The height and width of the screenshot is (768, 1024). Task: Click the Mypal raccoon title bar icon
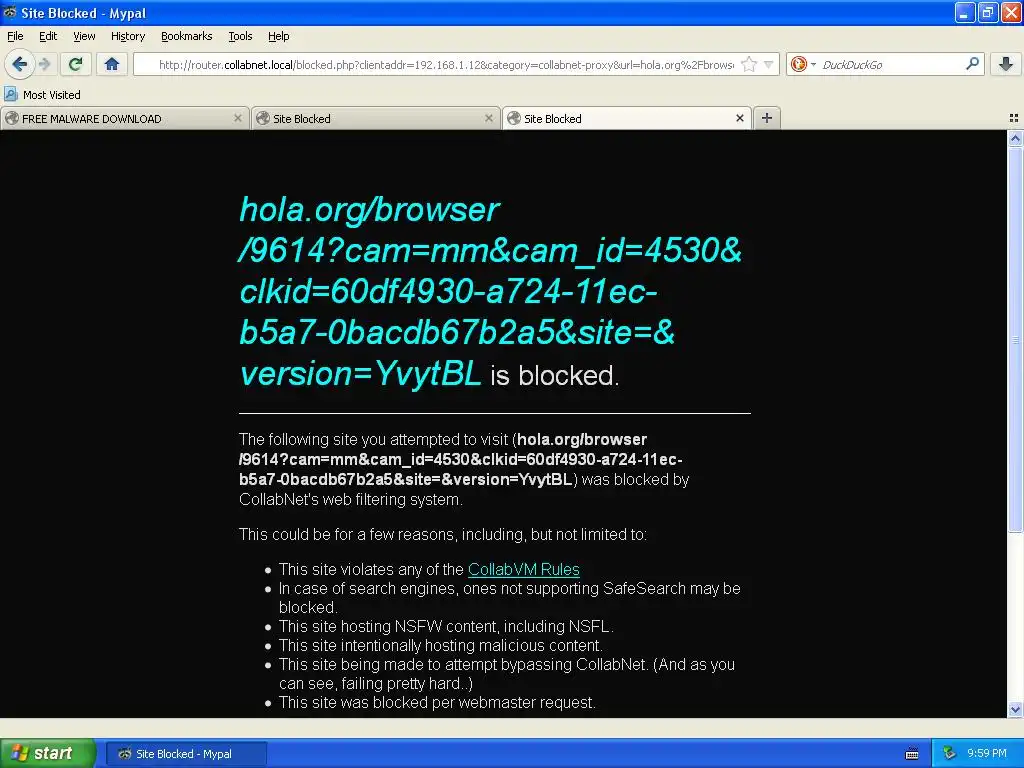(x=10, y=12)
